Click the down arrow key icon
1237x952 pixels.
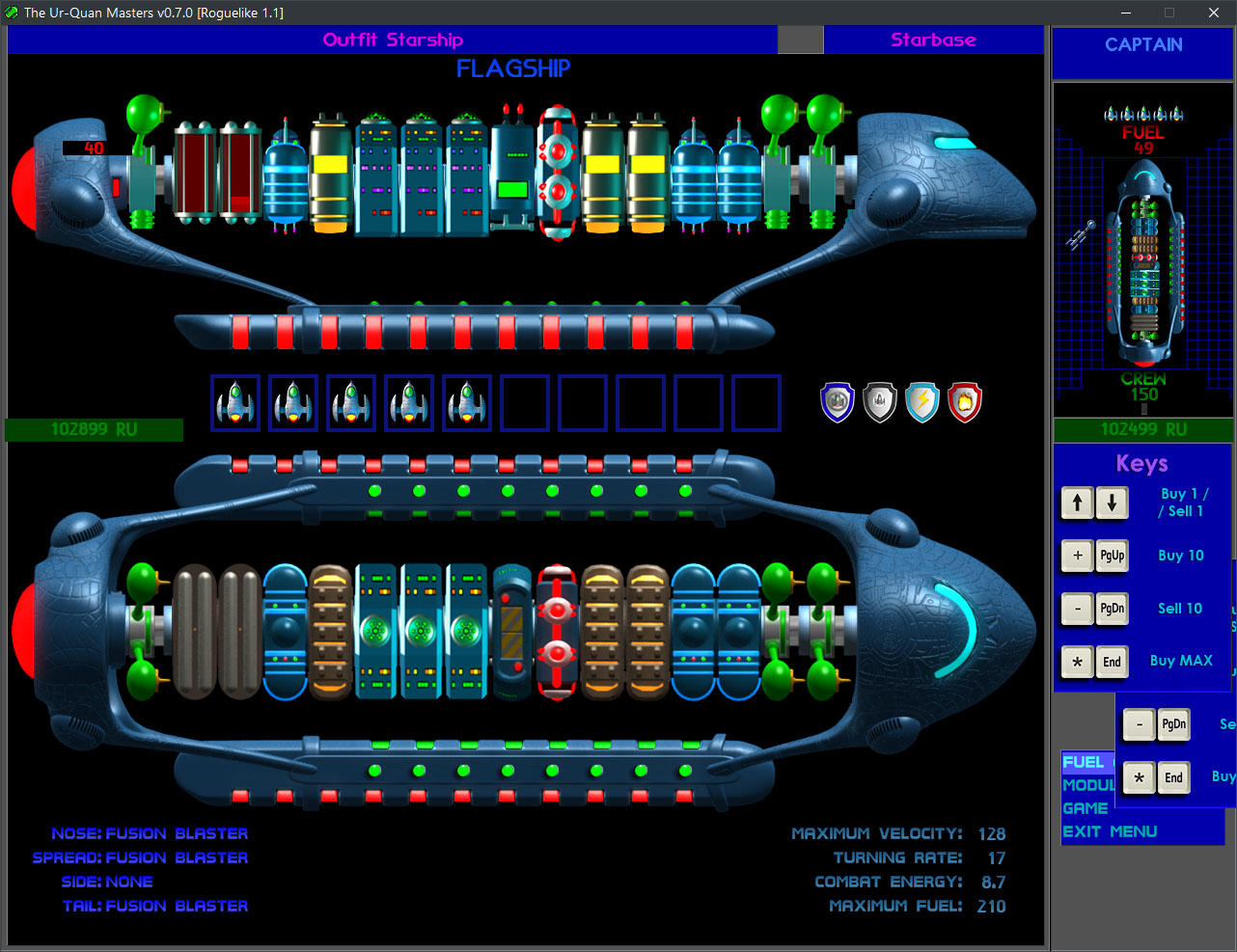(1112, 503)
